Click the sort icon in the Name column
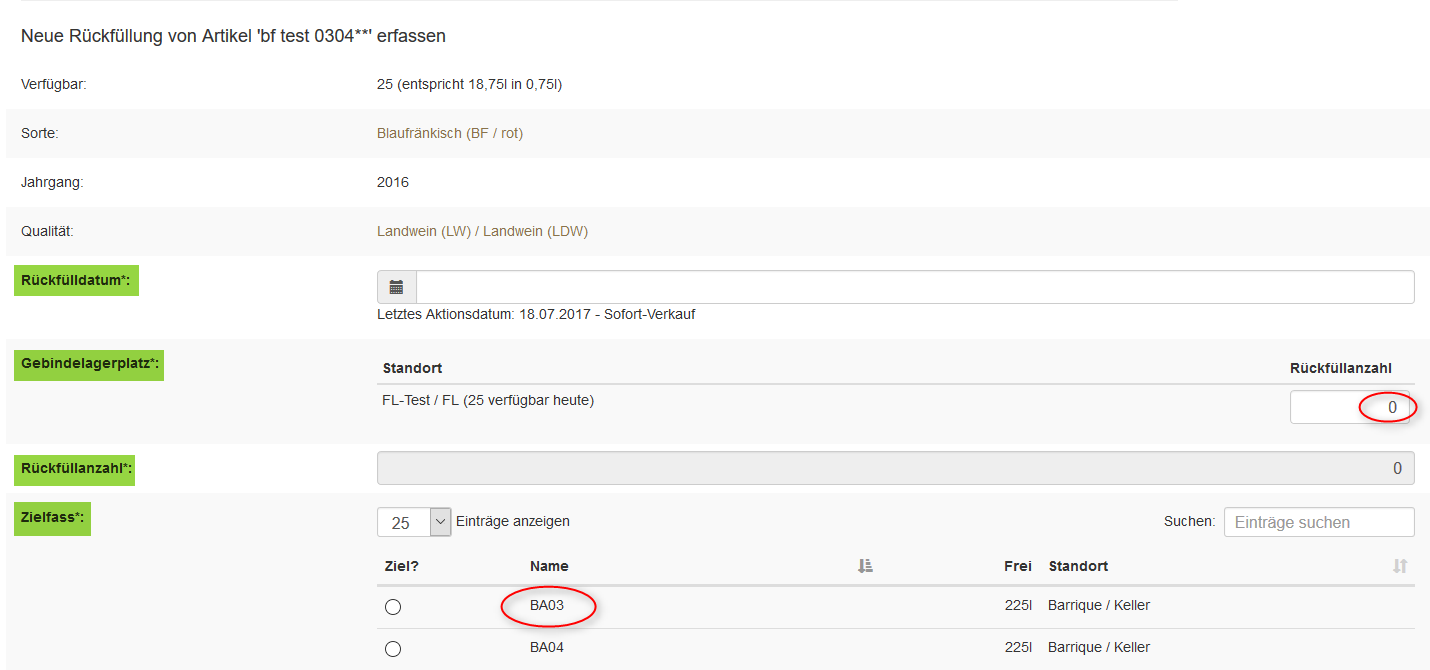Viewport: 1430px width, 670px height. pos(865,566)
